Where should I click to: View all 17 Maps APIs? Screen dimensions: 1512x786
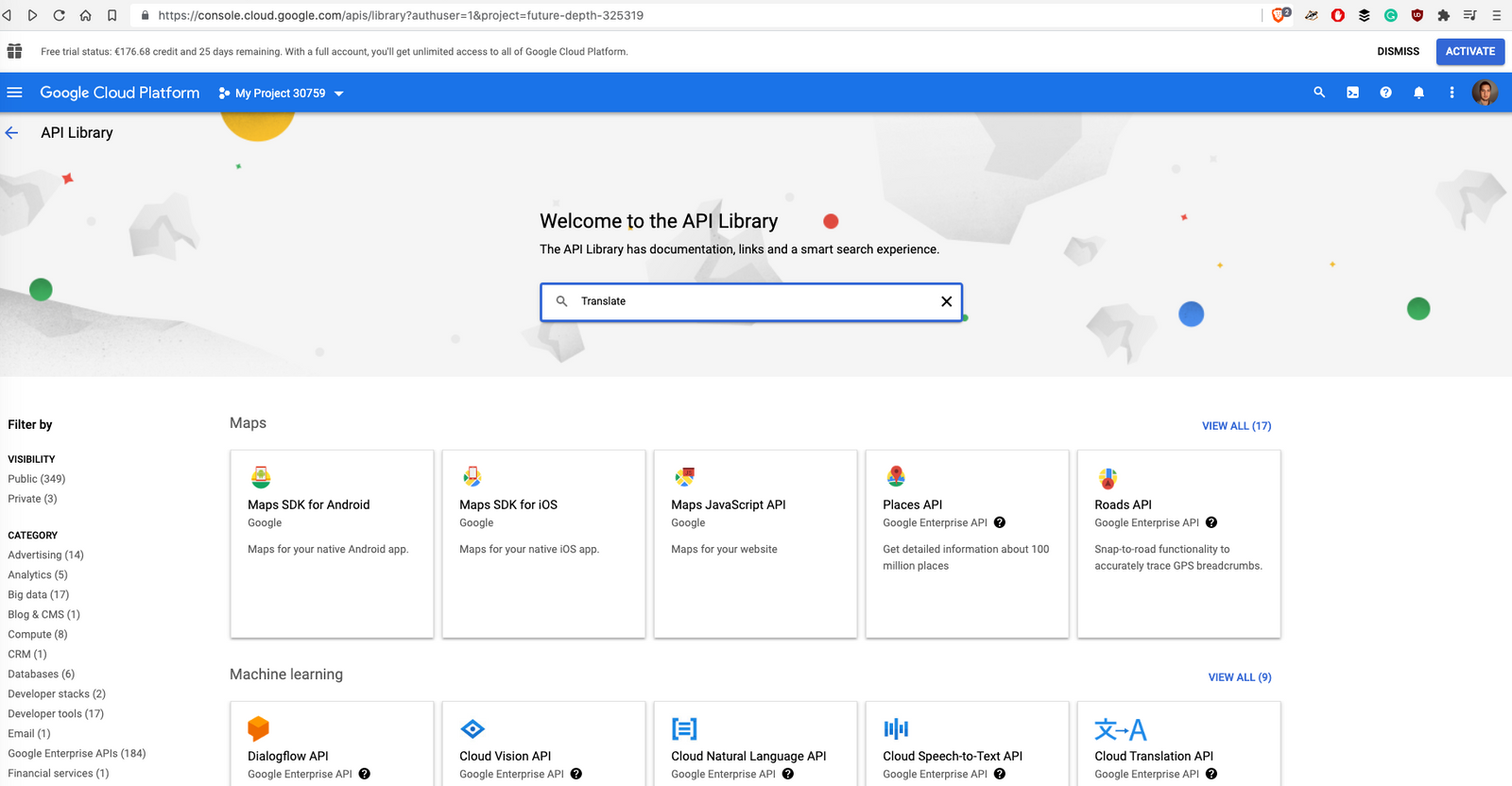1236,426
